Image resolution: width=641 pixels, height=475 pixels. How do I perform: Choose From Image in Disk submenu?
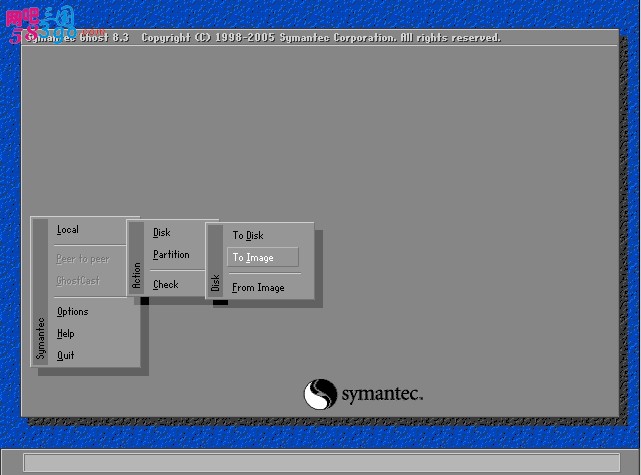[x=258, y=288]
